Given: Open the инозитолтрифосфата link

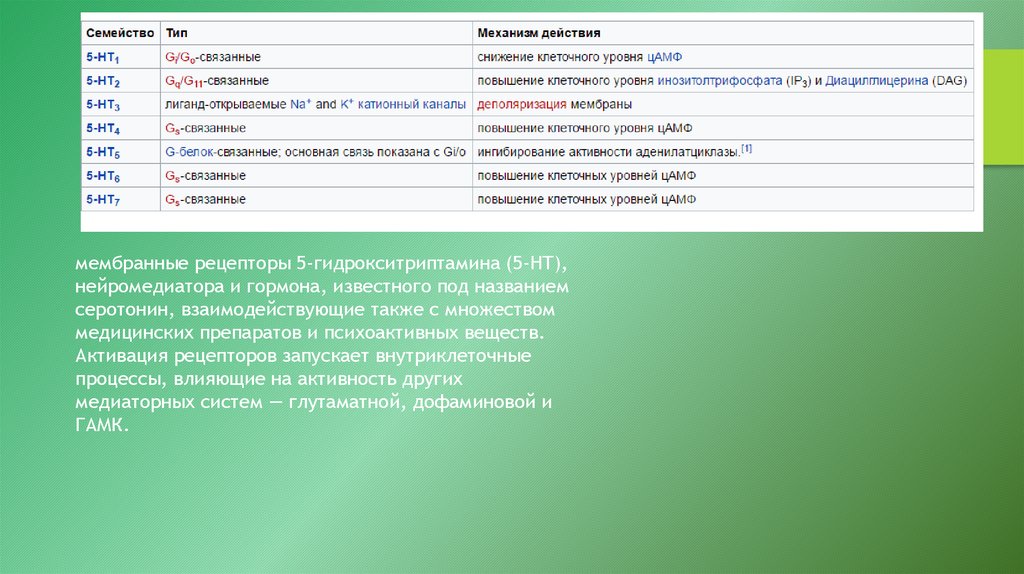Looking at the screenshot, I should point(716,80).
